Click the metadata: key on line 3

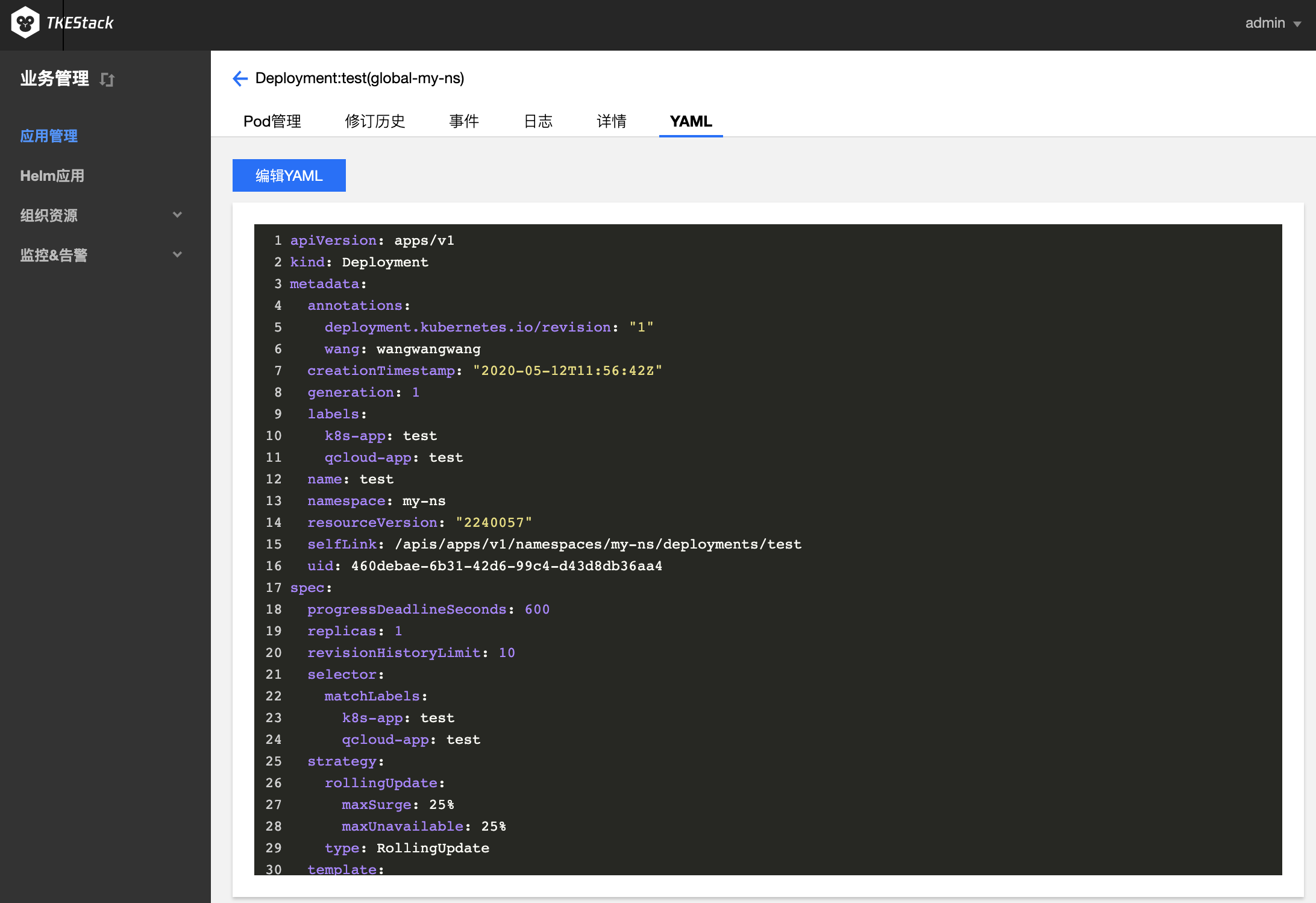328,284
